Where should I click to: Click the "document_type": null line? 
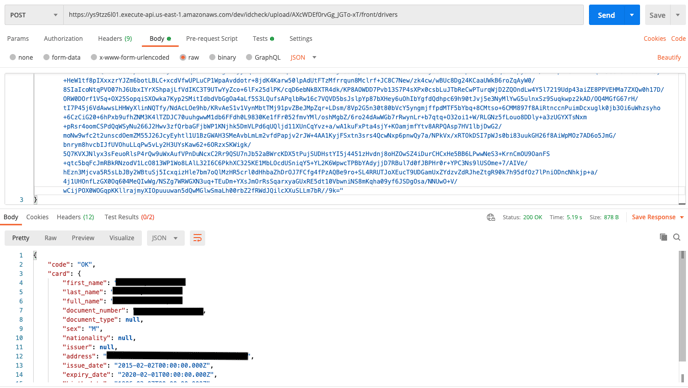click(103, 319)
